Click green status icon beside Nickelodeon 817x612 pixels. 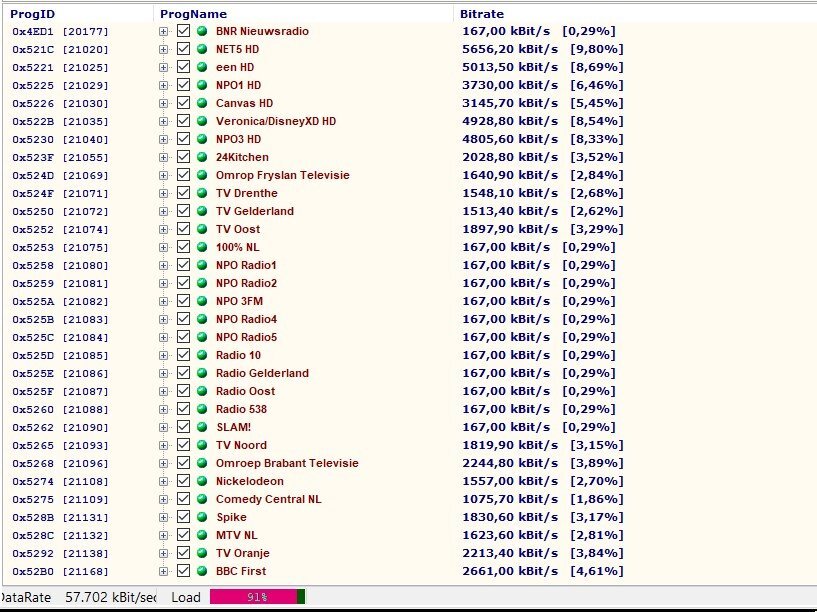pyautogui.click(x=202, y=481)
